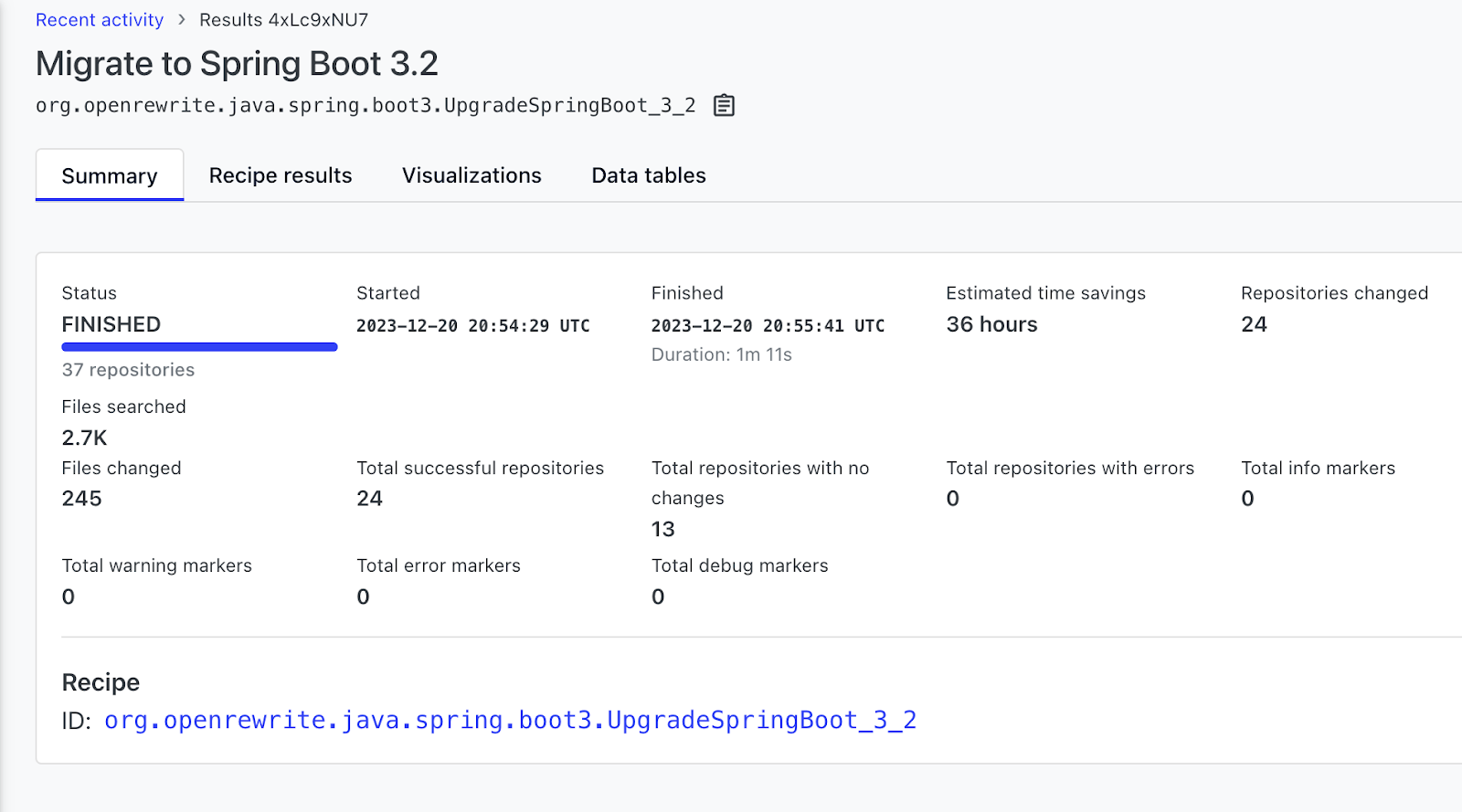Click the '0' under Total warning markers
This screenshot has height=812, width=1462.
[x=69, y=596]
